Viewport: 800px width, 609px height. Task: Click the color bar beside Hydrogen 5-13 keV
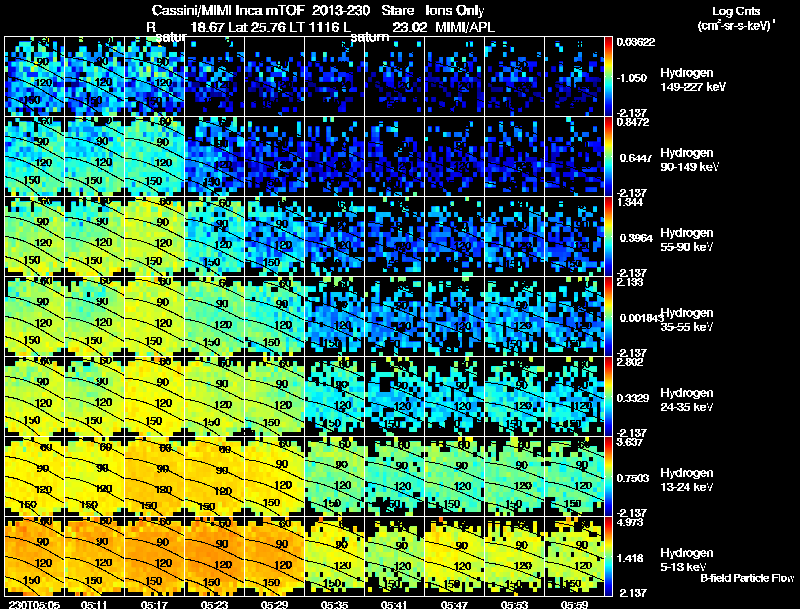[608, 556]
